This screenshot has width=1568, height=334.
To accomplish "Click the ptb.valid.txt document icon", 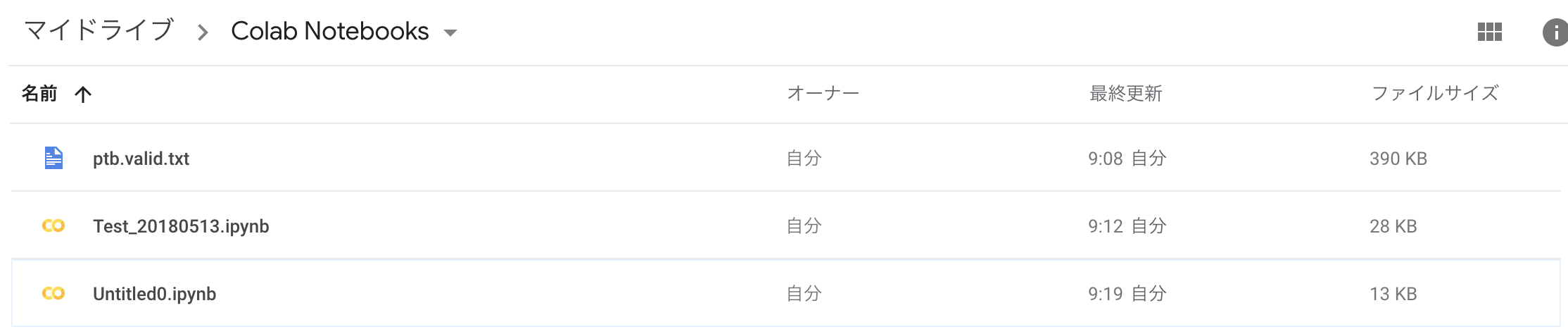I will click(53, 158).
